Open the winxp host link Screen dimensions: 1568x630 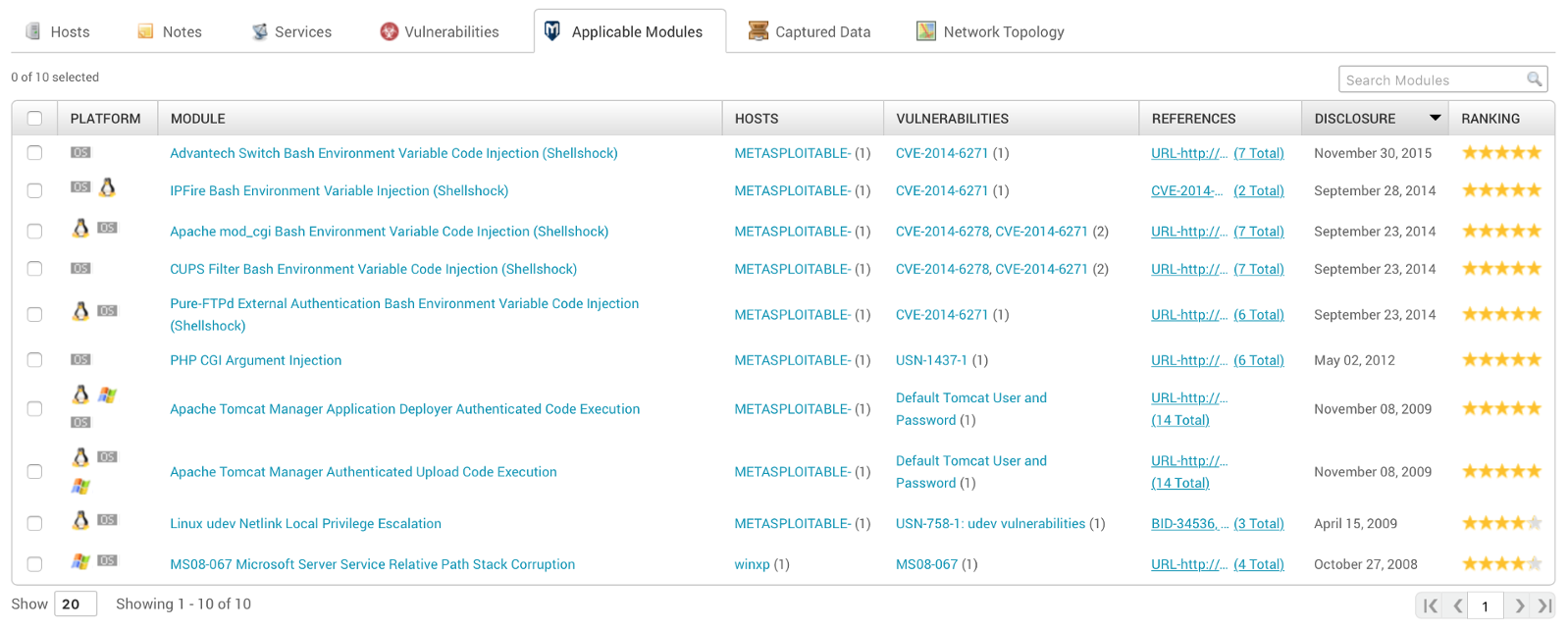coord(752,564)
